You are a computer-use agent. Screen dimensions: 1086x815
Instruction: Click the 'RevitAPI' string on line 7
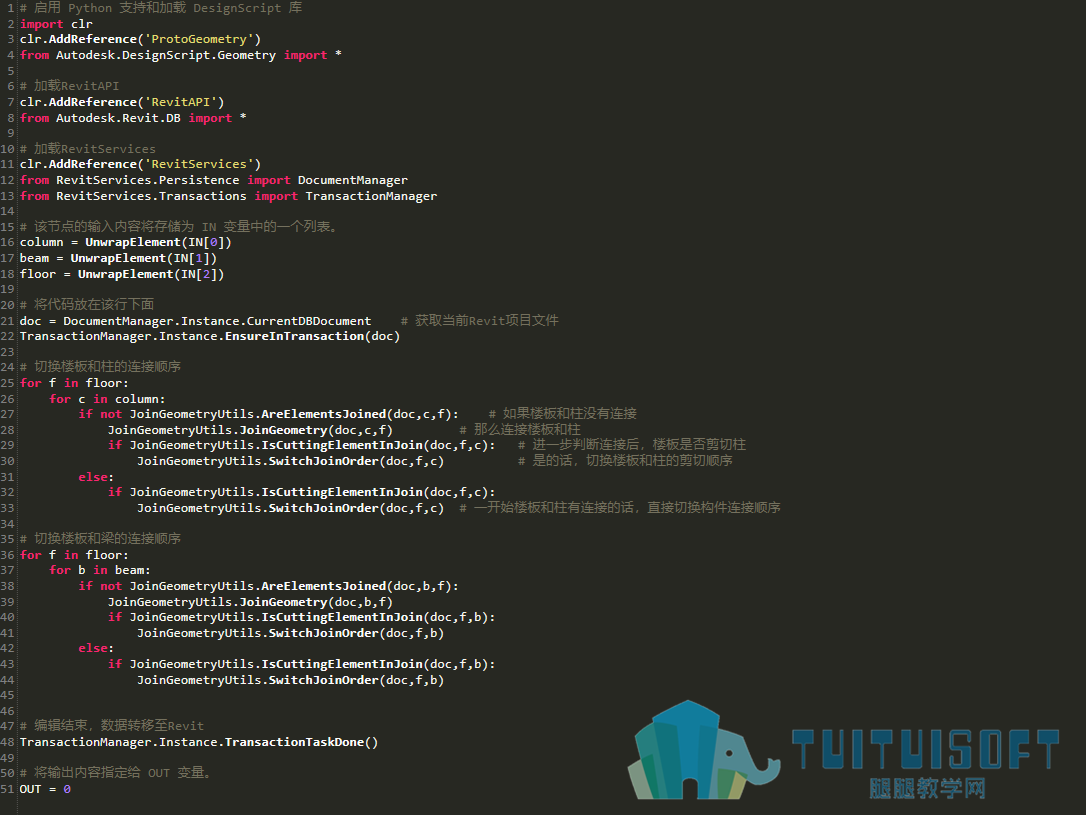[184, 102]
